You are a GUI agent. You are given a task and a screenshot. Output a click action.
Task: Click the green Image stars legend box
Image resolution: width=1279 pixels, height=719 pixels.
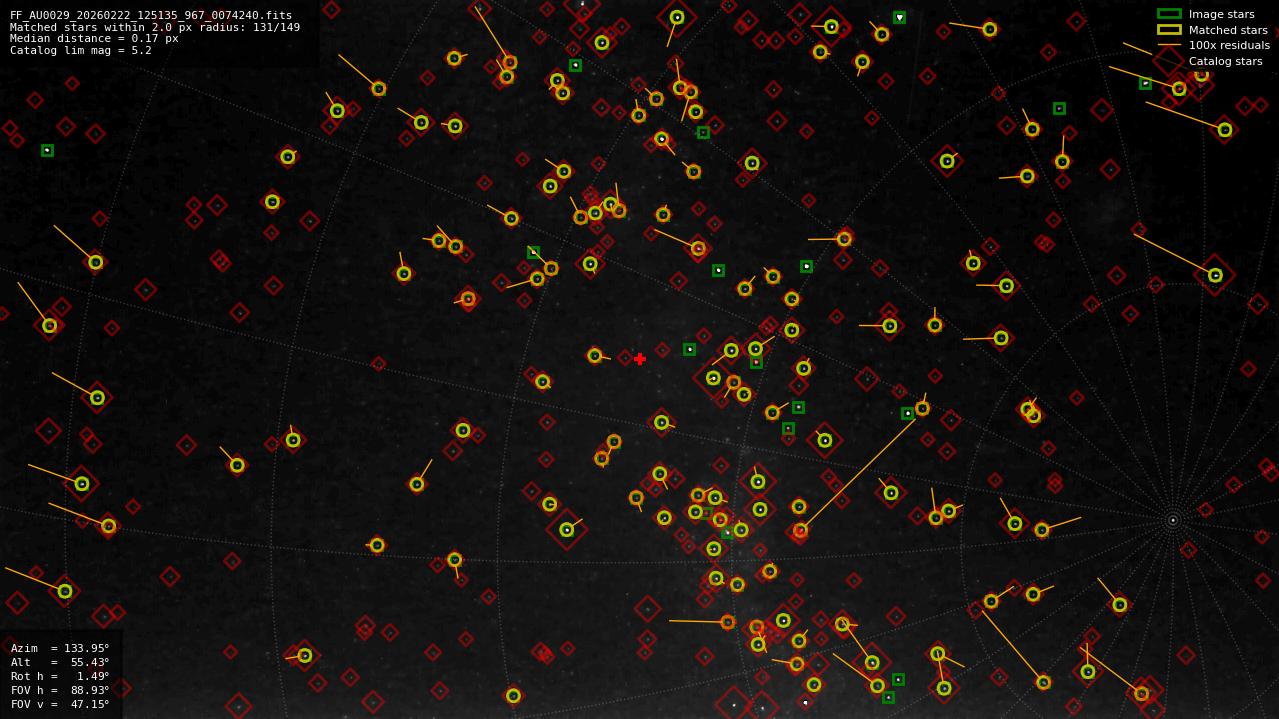pos(1169,14)
